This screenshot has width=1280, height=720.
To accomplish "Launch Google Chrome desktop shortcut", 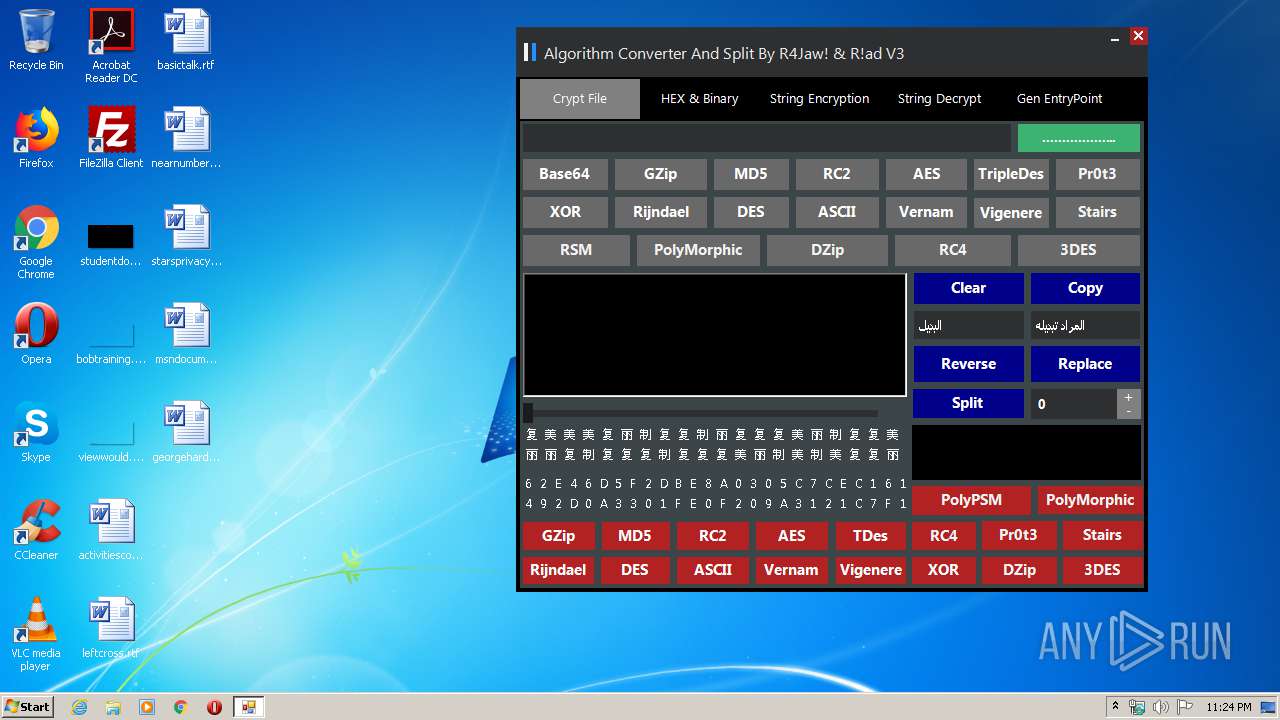I will 36,241.
